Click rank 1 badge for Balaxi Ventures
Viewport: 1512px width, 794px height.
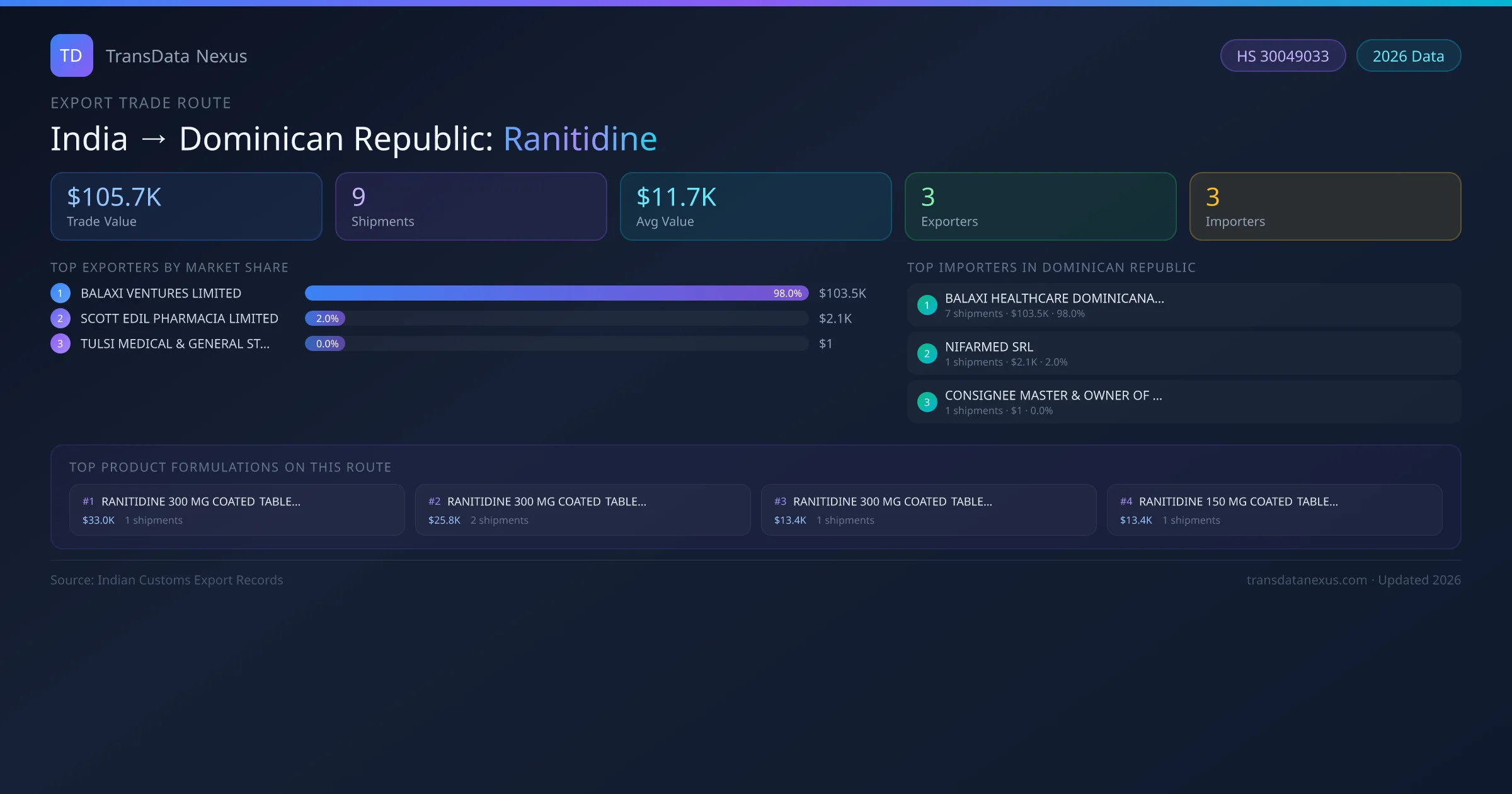pos(60,293)
